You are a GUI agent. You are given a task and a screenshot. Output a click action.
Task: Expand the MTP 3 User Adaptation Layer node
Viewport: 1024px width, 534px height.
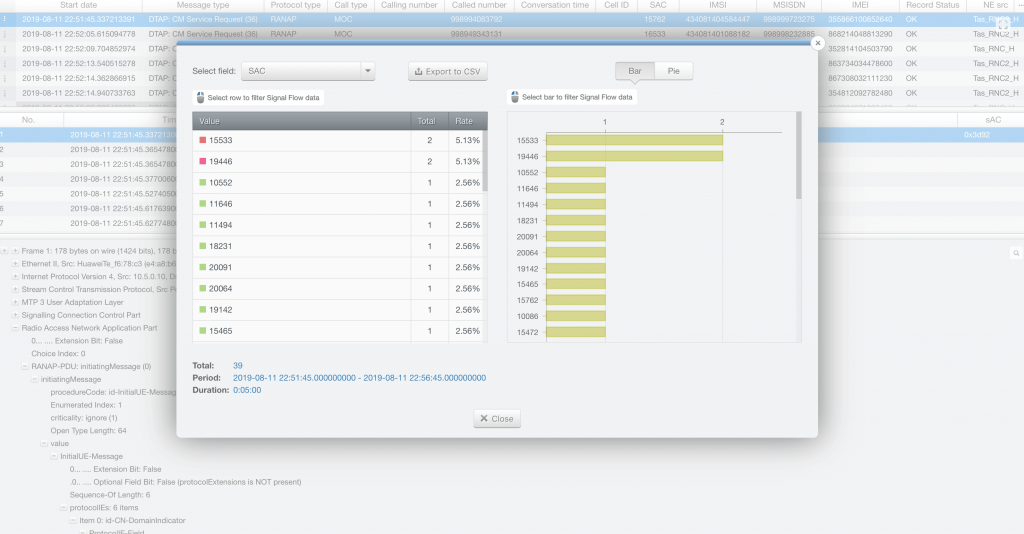(14, 301)
